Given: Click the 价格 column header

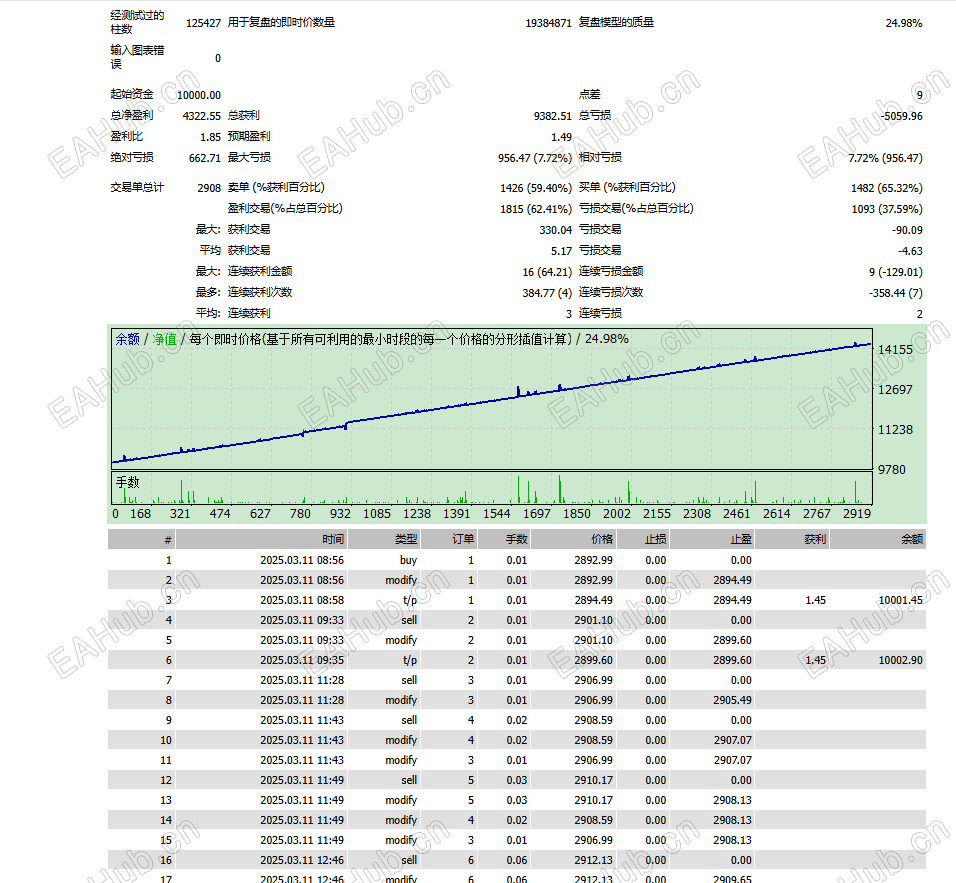Looking at the screenshot, I should [x=602, y=539].
